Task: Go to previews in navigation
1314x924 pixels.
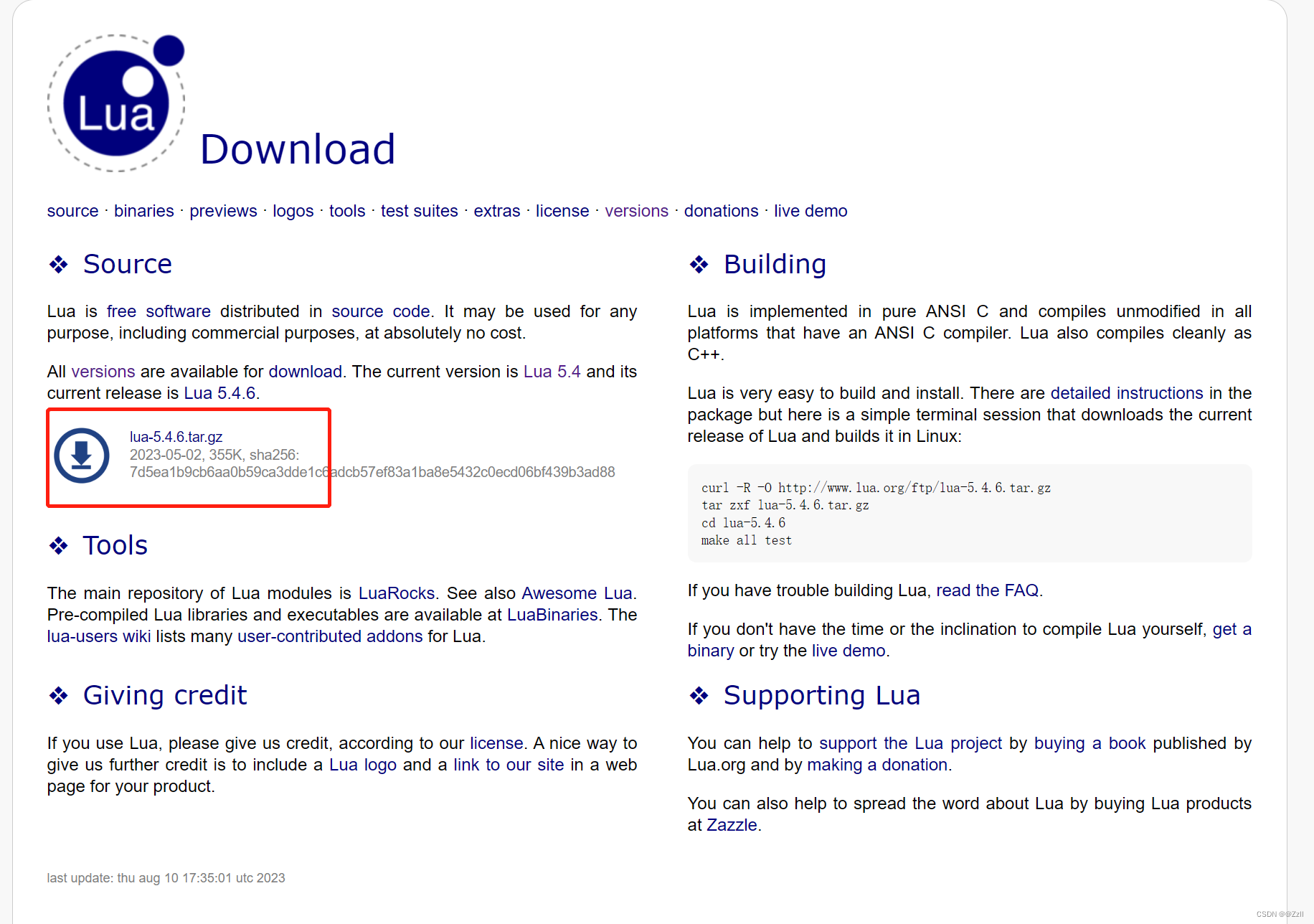Action: point(223,211)
